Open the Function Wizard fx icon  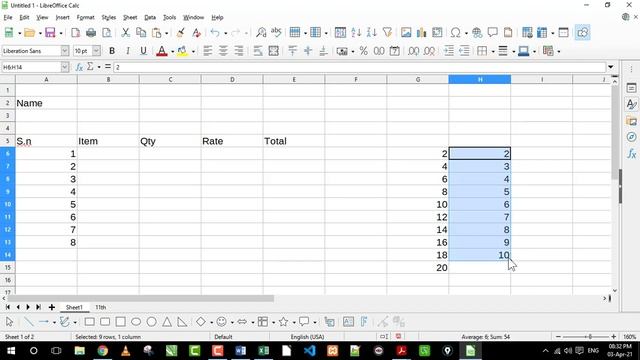pos(80,67)
